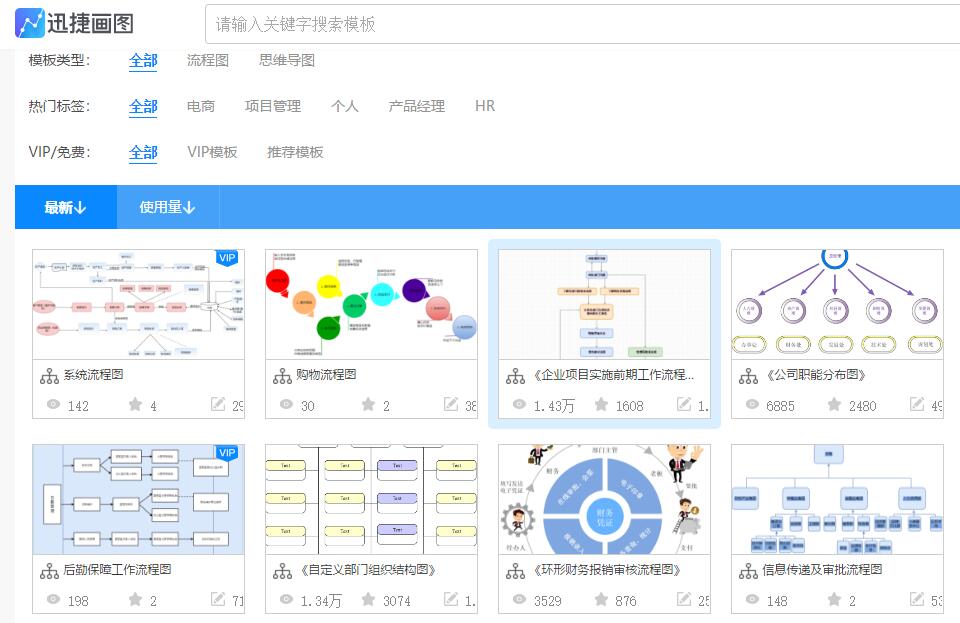Click the flowchart icon beside 信息传递及审批流程图
960x623 pixels.
click(748, 572)
